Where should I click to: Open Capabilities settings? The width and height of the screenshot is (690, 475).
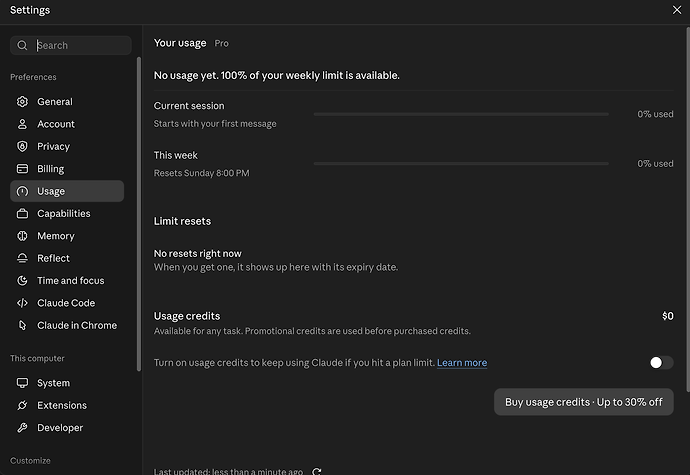pyautogui.click(x=67, y=214)
